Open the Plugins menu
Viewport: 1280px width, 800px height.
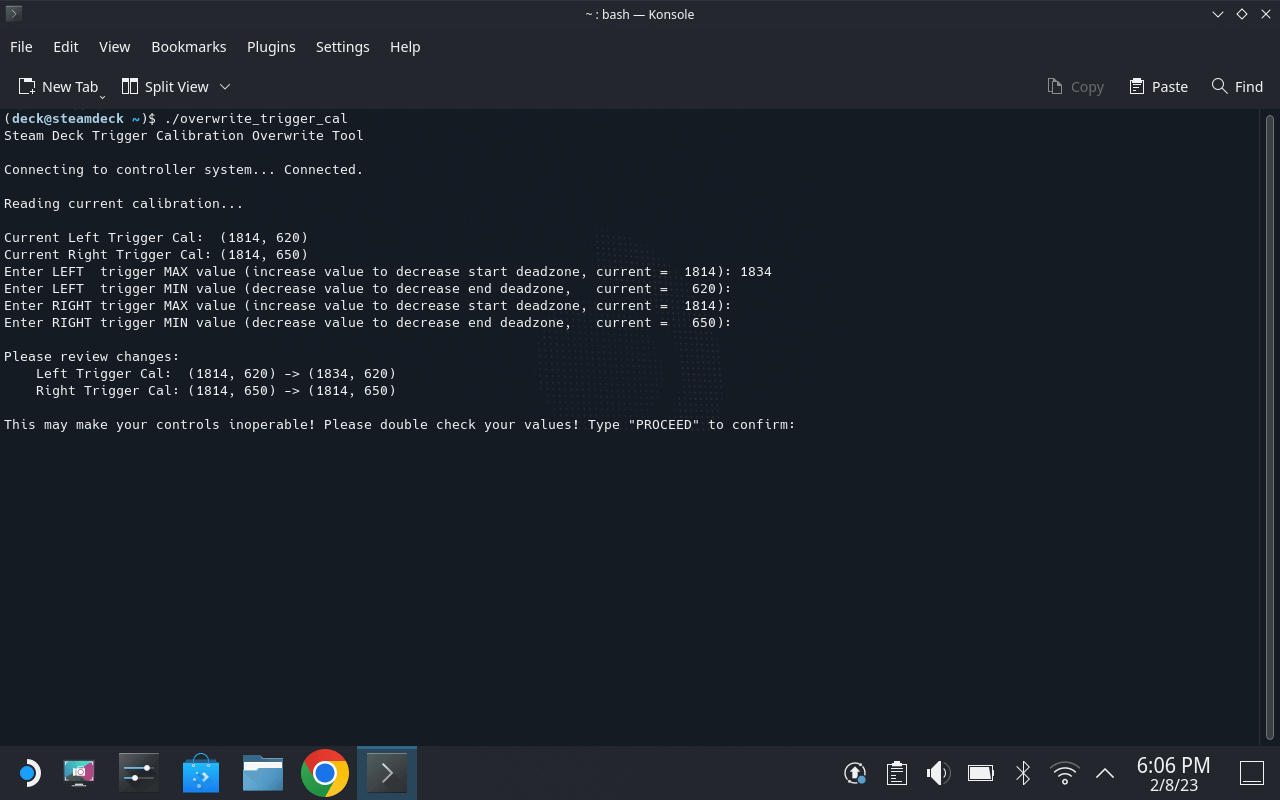[x=271, y=47]
